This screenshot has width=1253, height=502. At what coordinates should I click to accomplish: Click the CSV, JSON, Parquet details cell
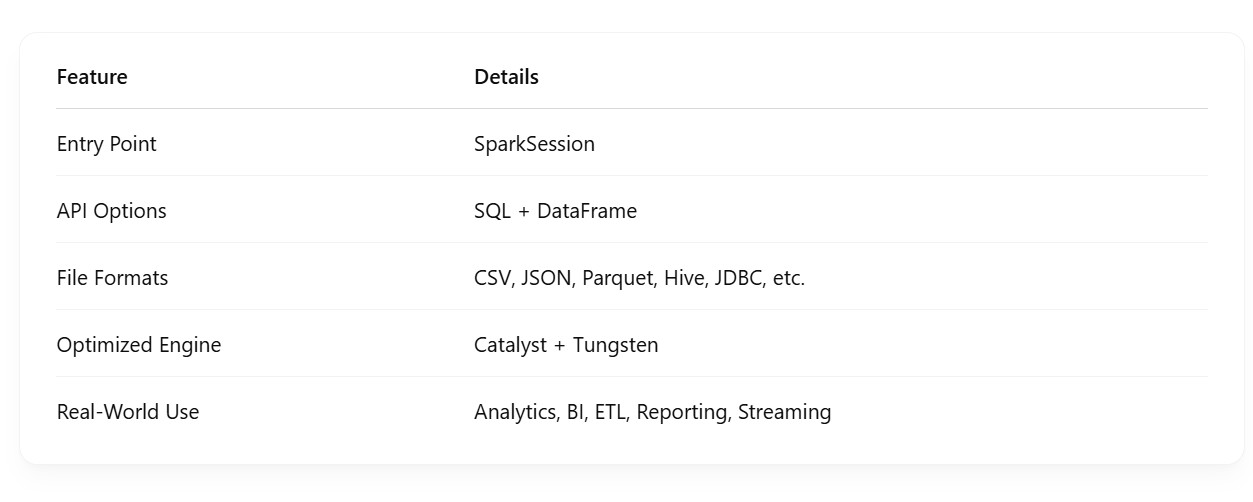(639, 278)
